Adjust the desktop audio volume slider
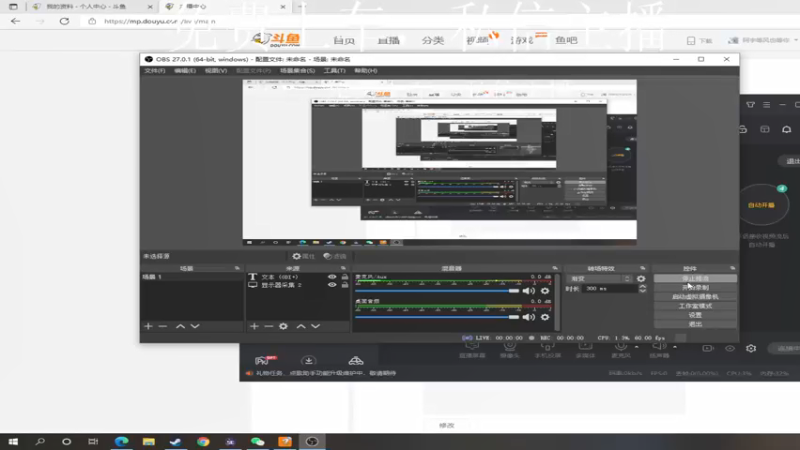The image size is (800, 450). (437, 317)
